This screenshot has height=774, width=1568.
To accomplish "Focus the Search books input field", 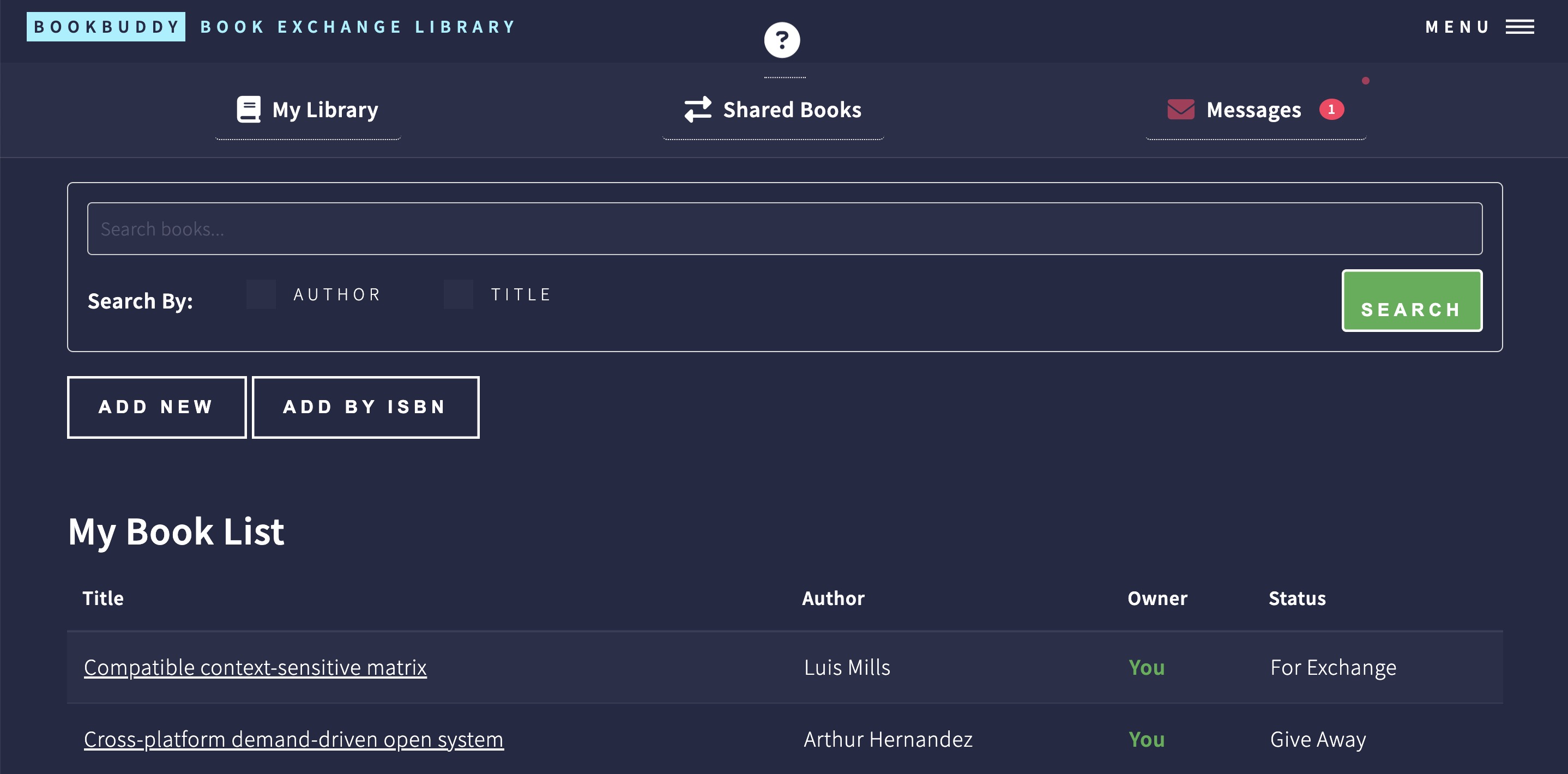I will point(784,229).
